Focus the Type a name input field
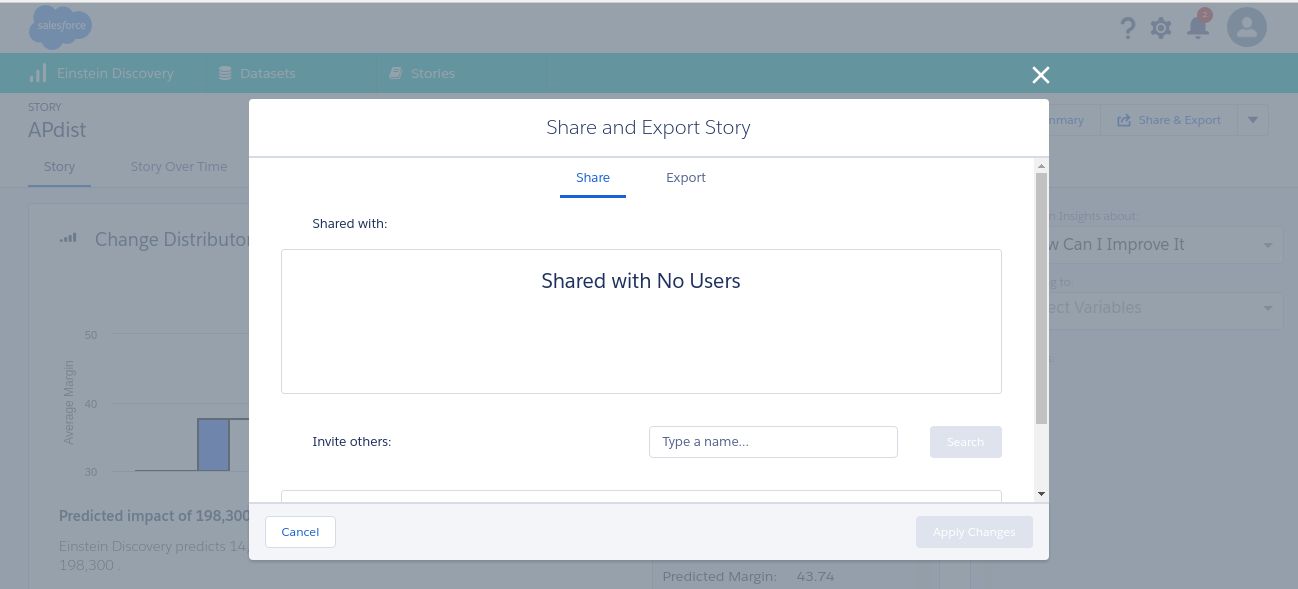 click(773, 442)
